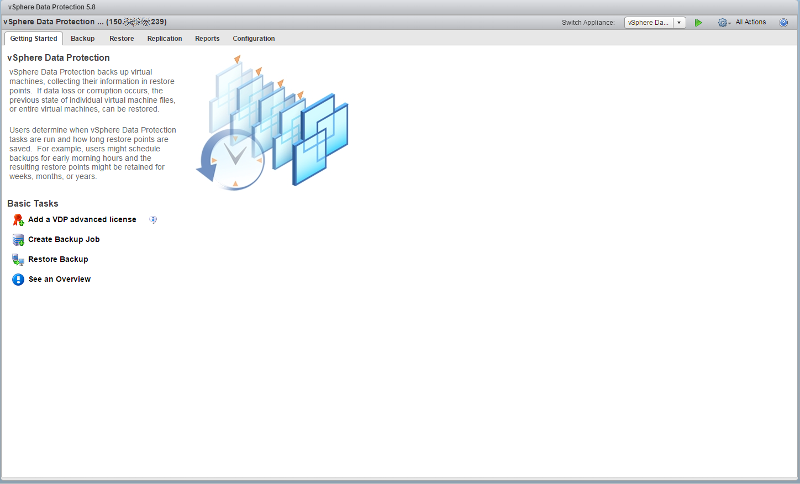
Task: Click the See an Overview link
Action: [60, 279]
